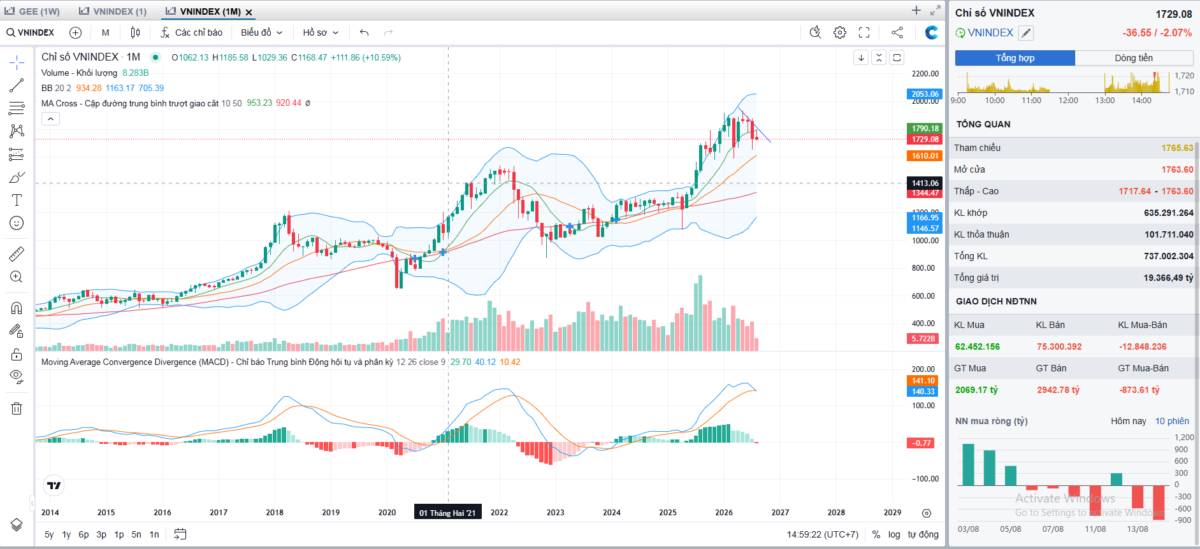Show Hôm nay foreign net buying

point(1127,421)
